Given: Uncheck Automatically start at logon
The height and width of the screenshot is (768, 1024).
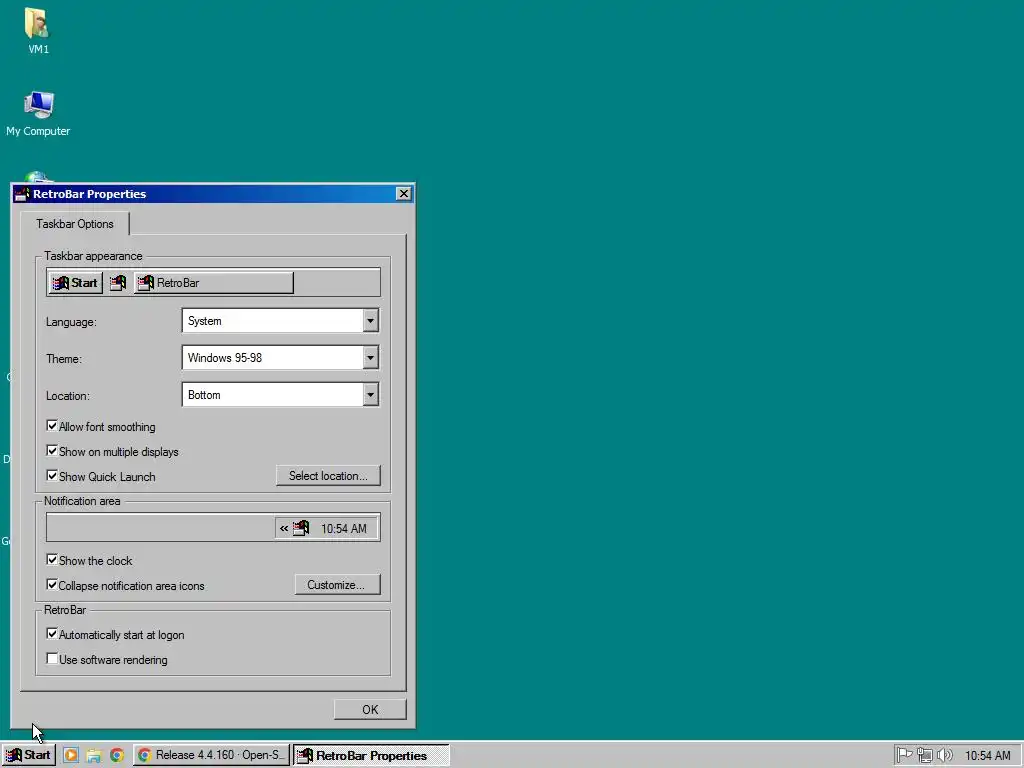Looking at the screenshot, I should 52,633.
